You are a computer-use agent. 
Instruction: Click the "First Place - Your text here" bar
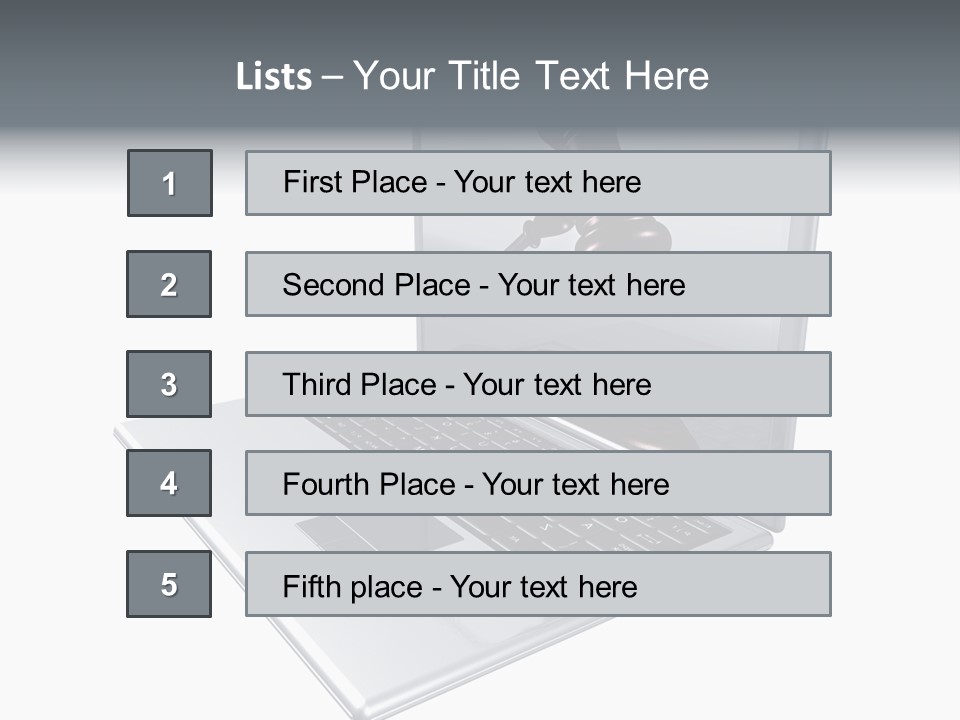[x=538, y=183]
